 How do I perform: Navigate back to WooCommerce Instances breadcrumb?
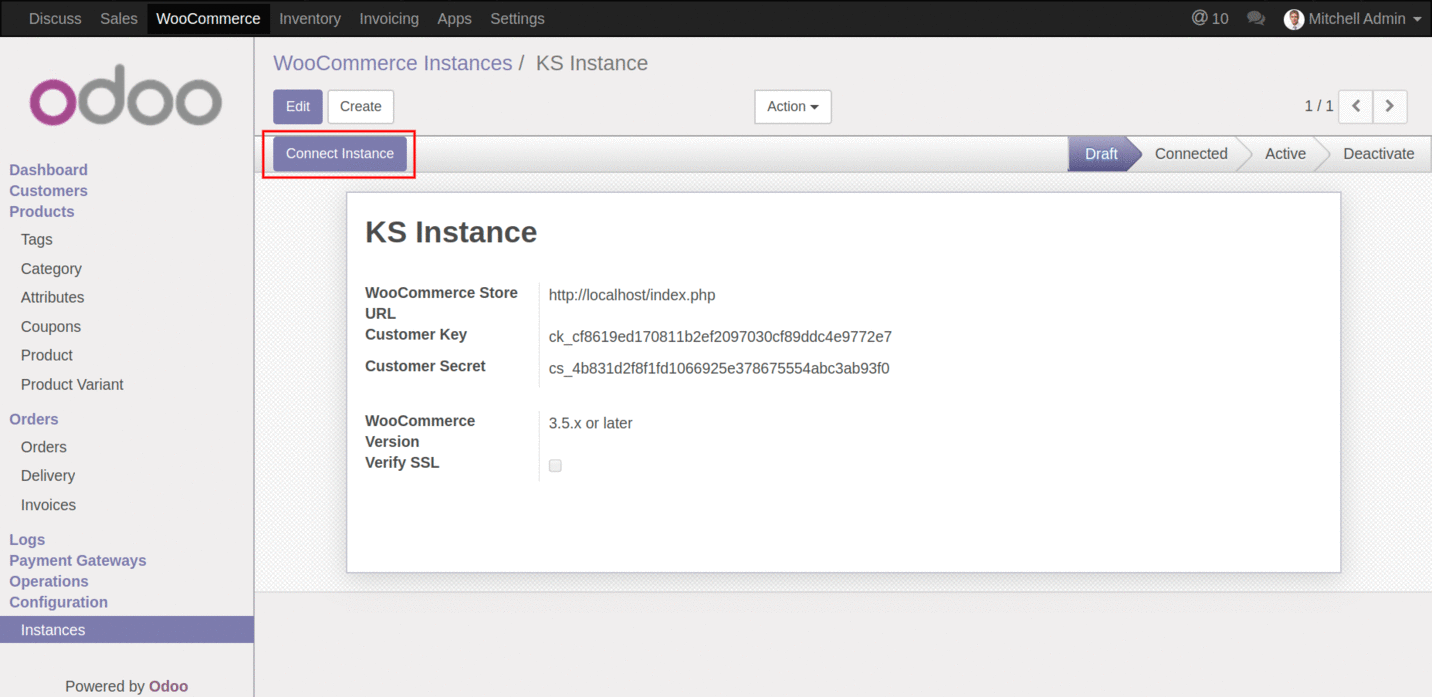click(x=392, y=63)
